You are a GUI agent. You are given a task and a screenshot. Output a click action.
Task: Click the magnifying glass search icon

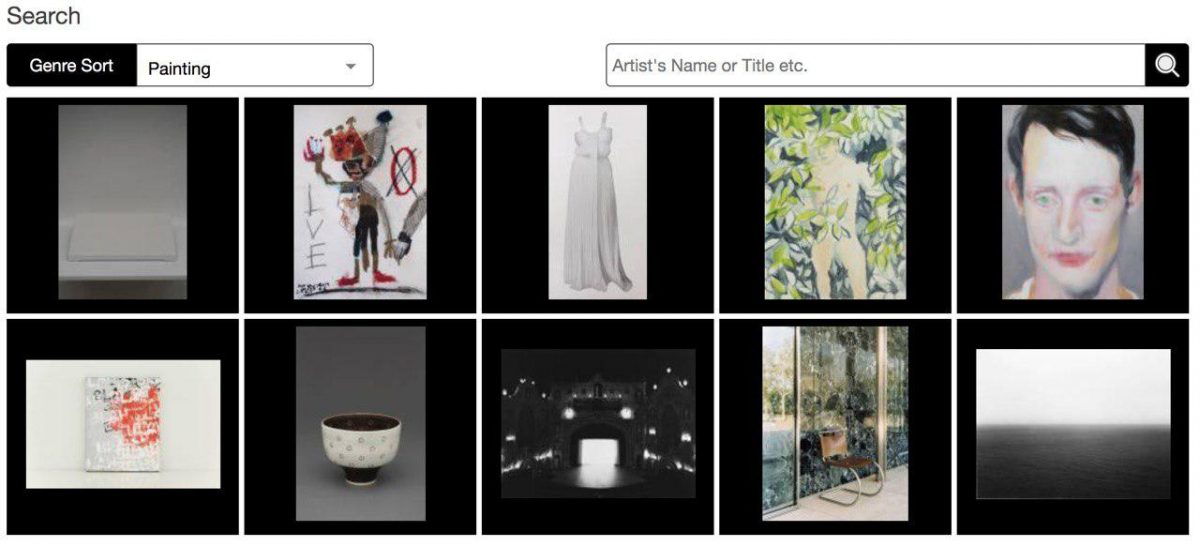[1167, 65]
